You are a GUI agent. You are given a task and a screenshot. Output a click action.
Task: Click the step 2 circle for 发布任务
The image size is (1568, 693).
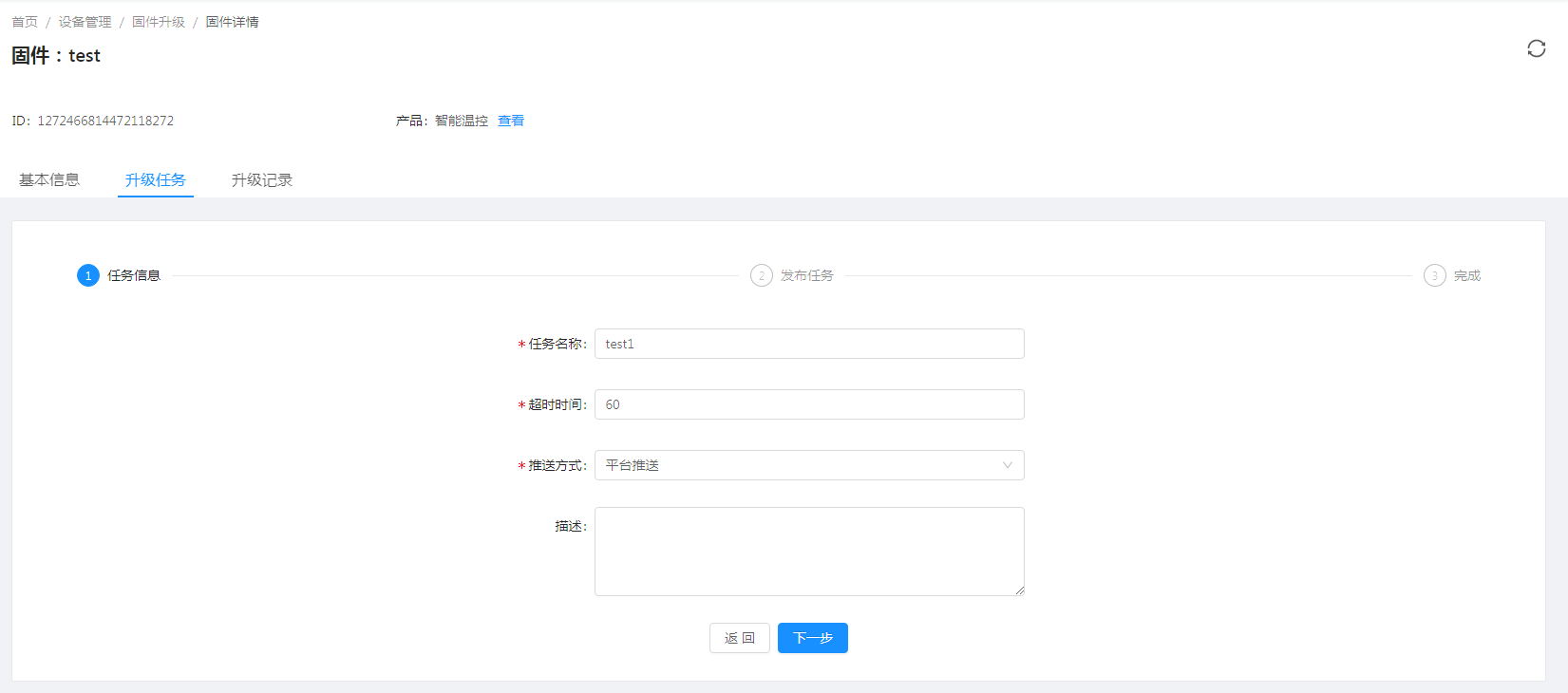761,275
